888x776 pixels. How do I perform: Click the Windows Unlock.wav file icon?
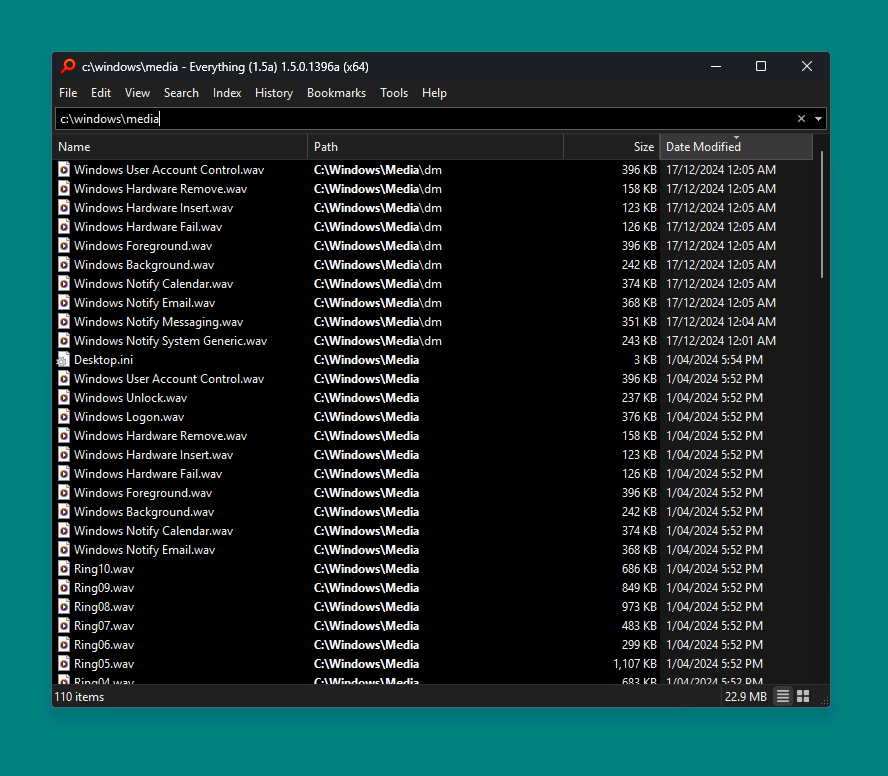[x=64, y=398]
